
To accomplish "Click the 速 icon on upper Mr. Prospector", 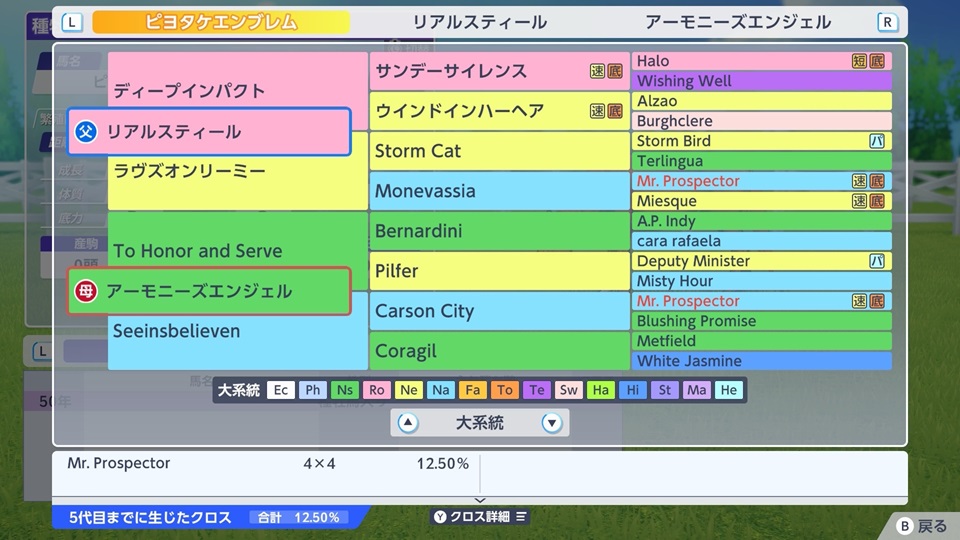I will [x=860, y=181].
